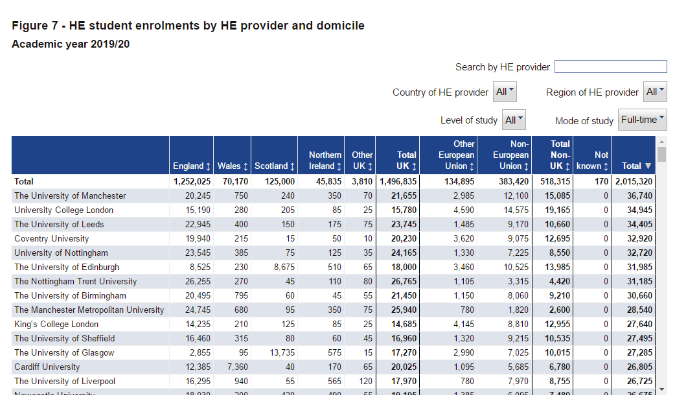Sort by Northern Ireland column
This screenshot has height=403, width=681.
[x=324, y=160]
